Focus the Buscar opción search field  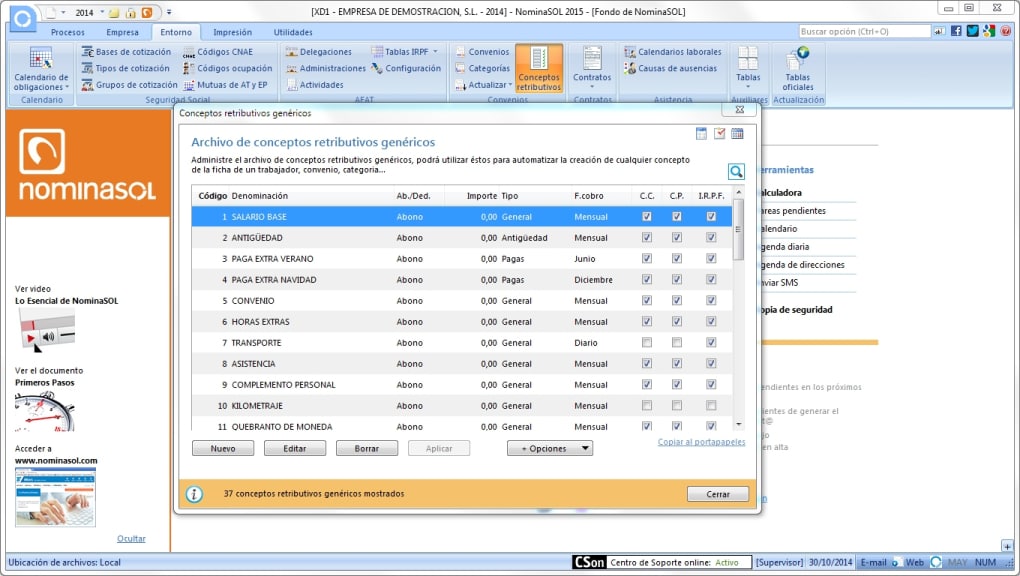pos(865,31)
